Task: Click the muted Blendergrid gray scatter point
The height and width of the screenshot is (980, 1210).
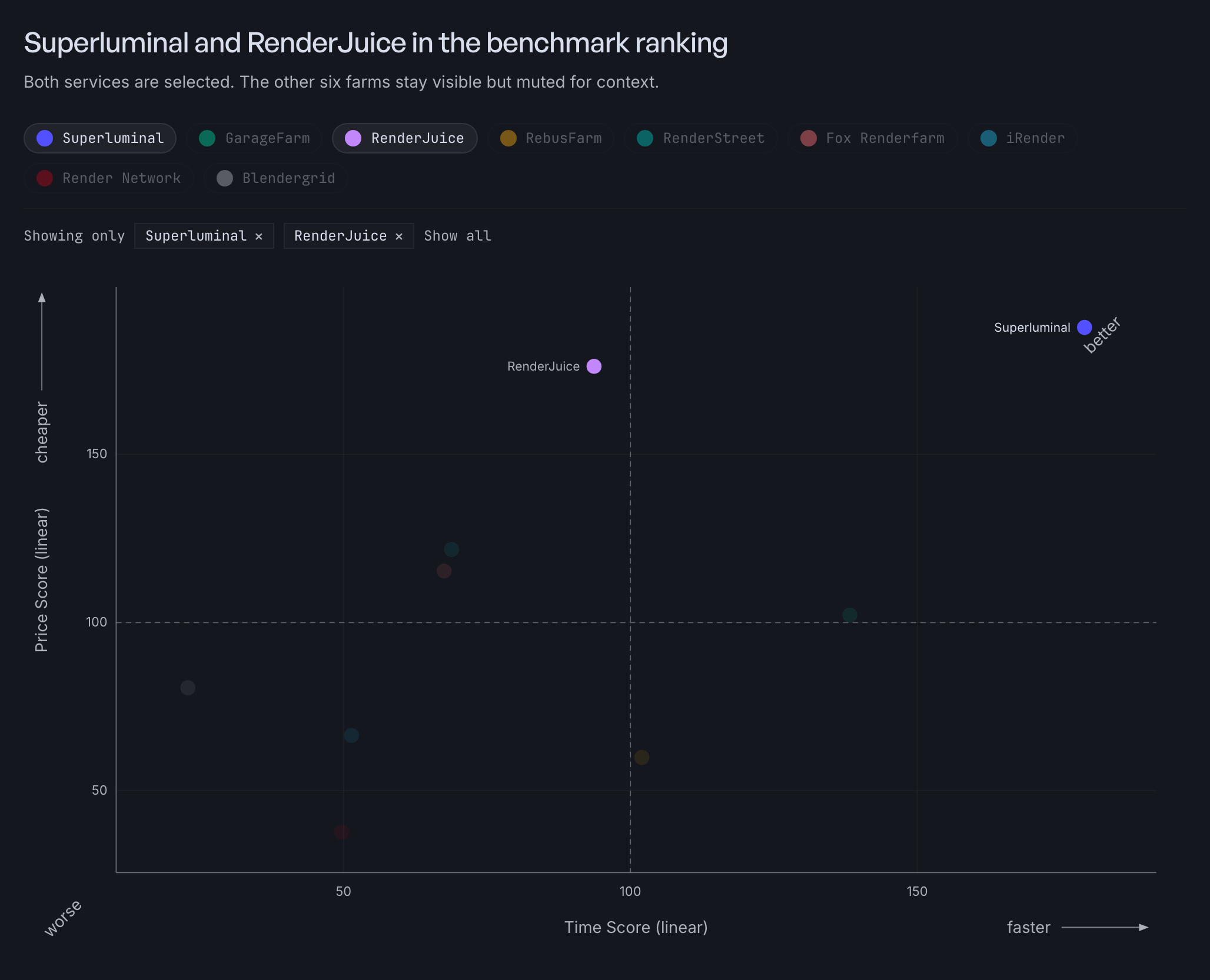Action: pos(188,688)
